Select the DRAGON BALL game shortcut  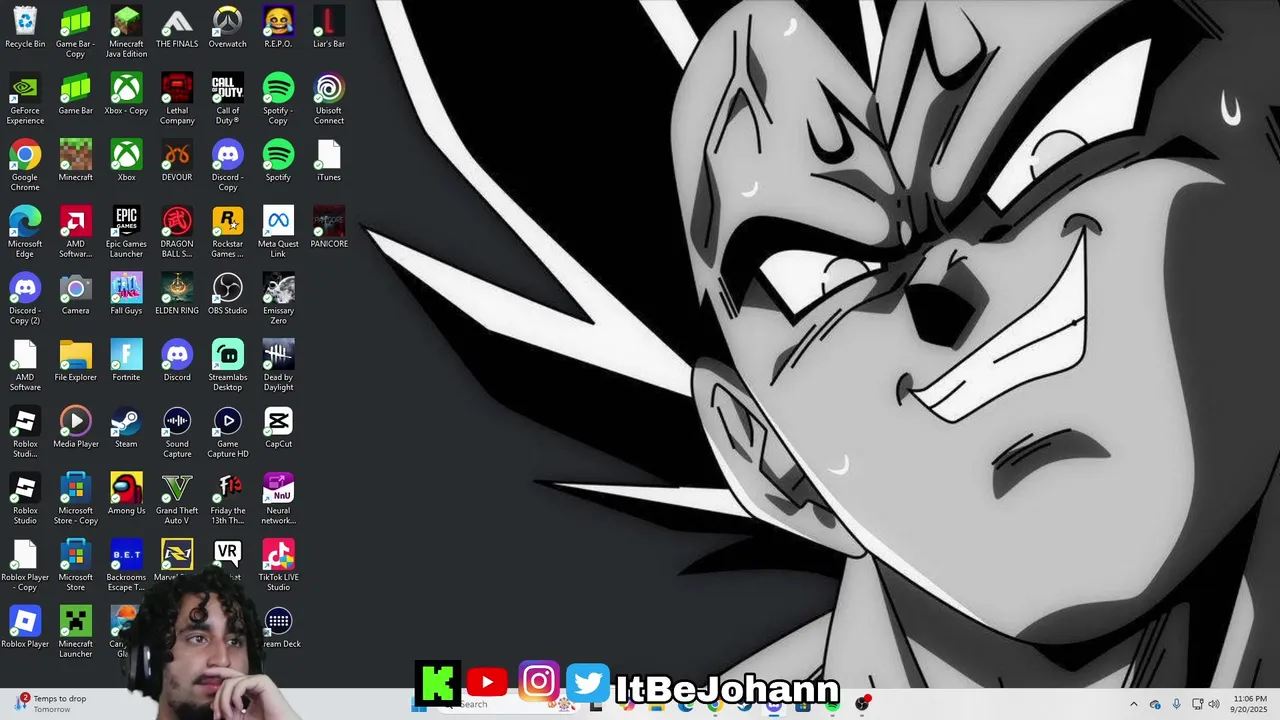pos(177,232)
